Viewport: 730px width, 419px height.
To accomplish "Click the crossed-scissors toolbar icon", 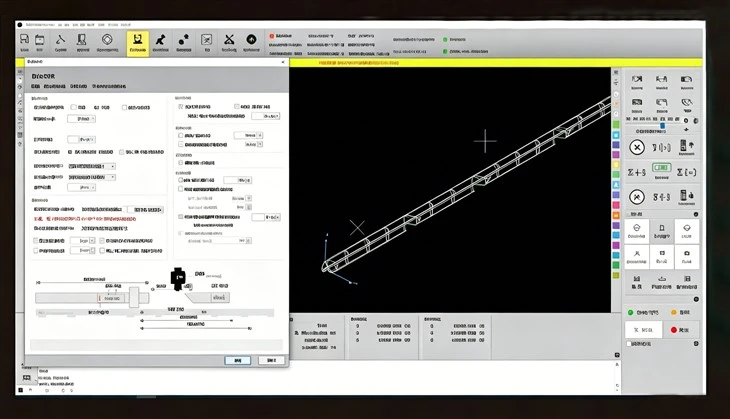I will coord(229,40).
